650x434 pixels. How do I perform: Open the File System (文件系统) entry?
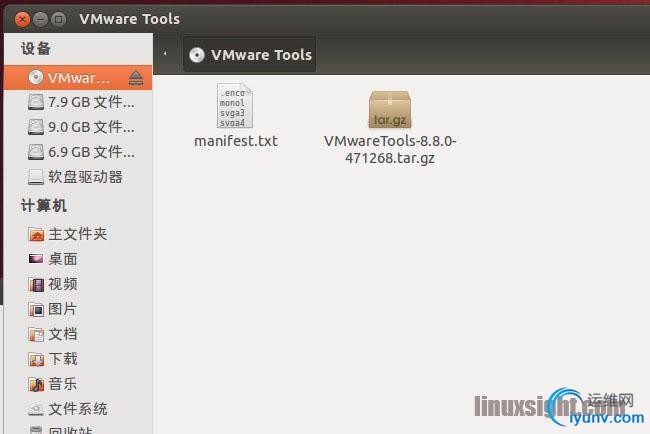[78, 409]
